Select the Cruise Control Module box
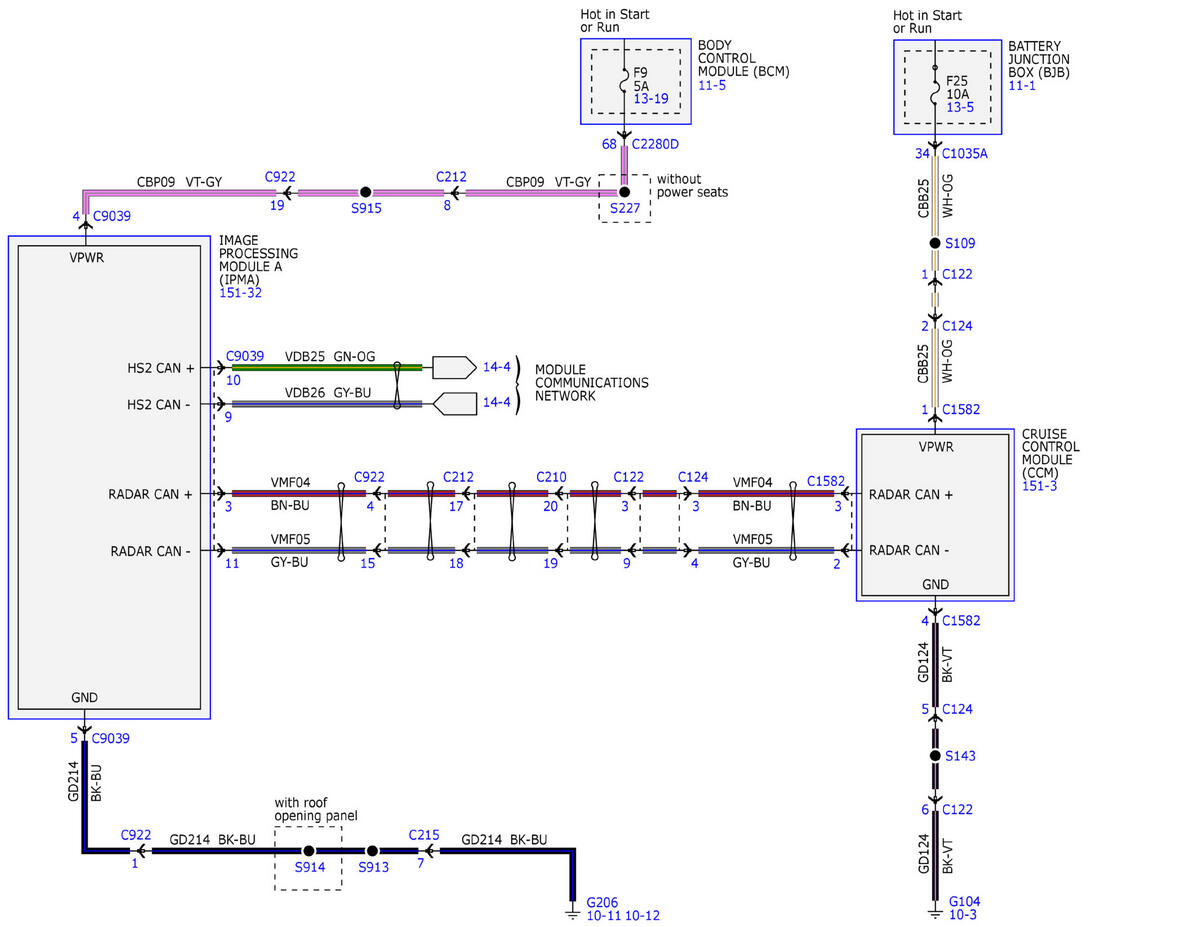1200x927 pixels. pyautogui.click(x=935, y=516)
